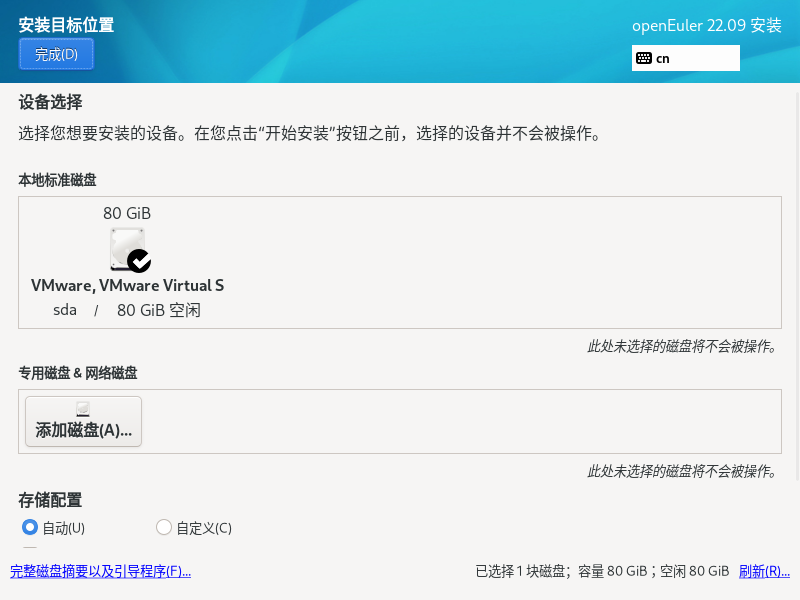The width and height of the screenshot is (800, 600).
Task: Click the 80 GiB 空闲 free space text
Action: pos(159,310)
